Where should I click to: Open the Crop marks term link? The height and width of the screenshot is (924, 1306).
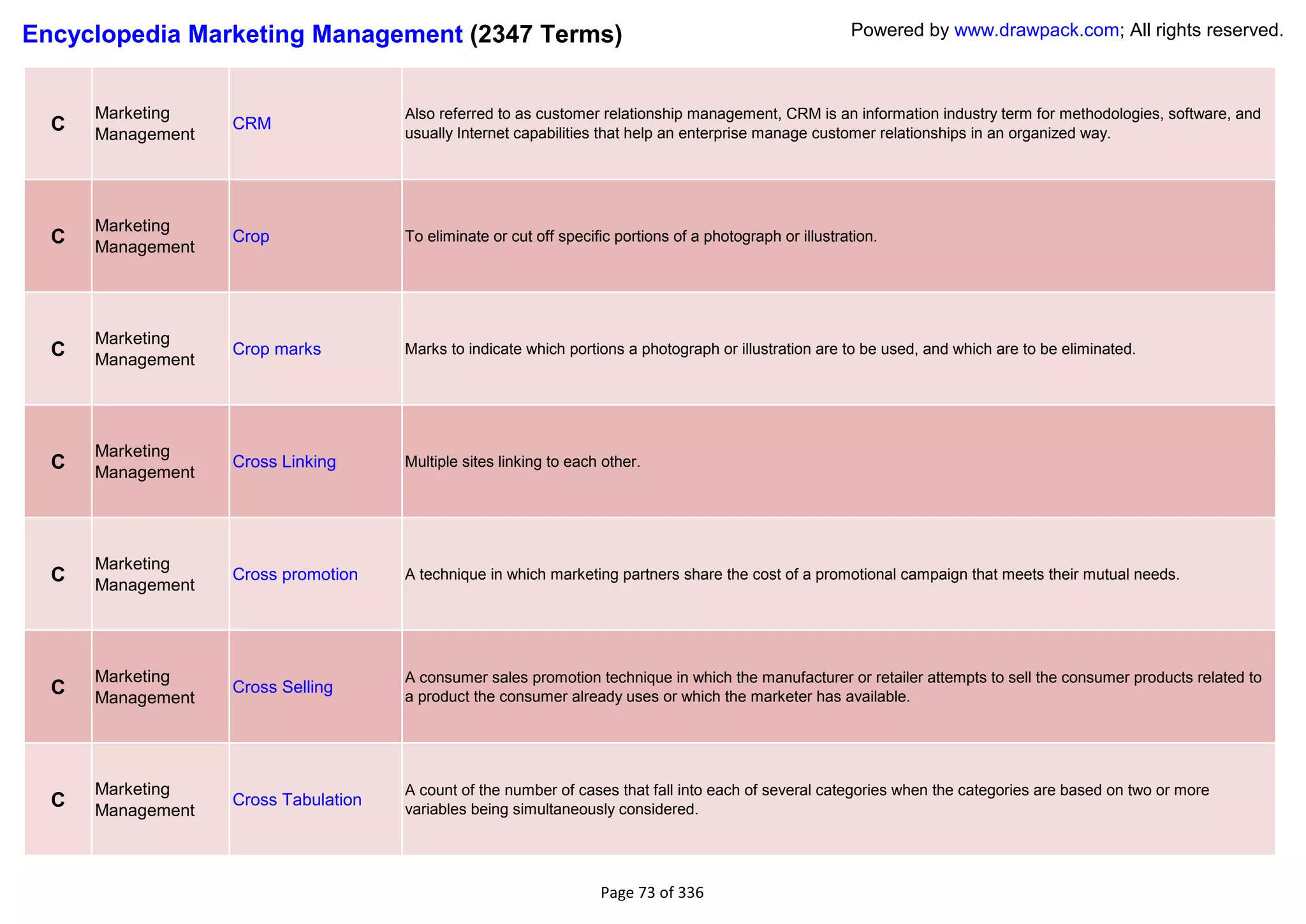coord(277,349)
